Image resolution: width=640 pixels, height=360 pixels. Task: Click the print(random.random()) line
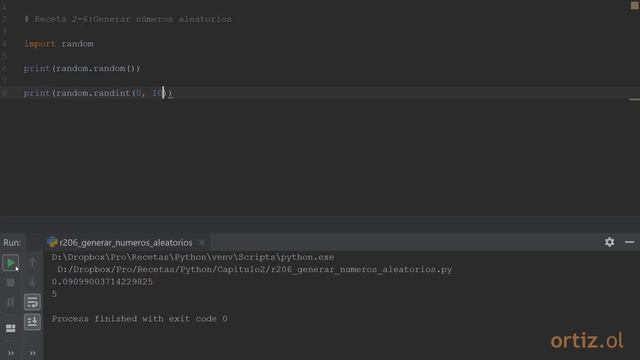[82, 68]
